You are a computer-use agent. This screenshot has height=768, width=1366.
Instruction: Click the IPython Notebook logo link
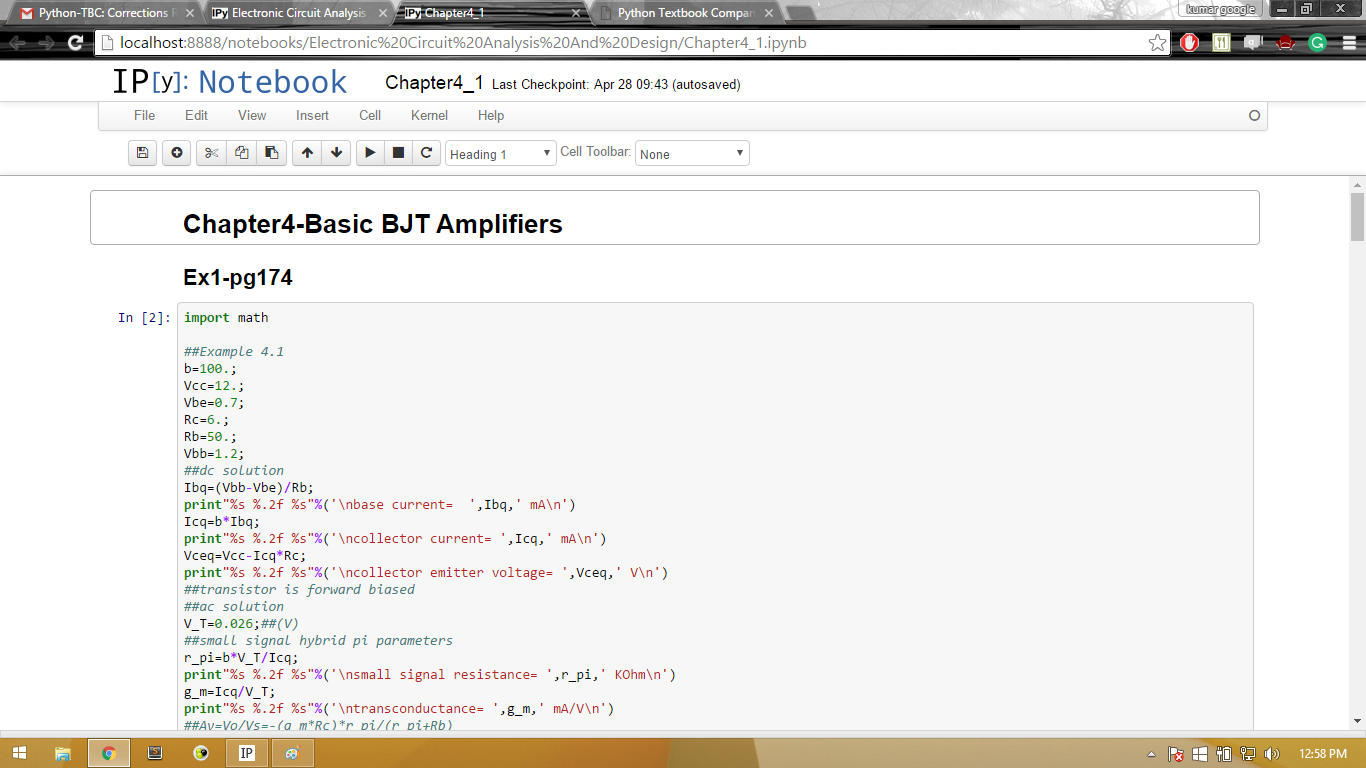click(230, 83)
